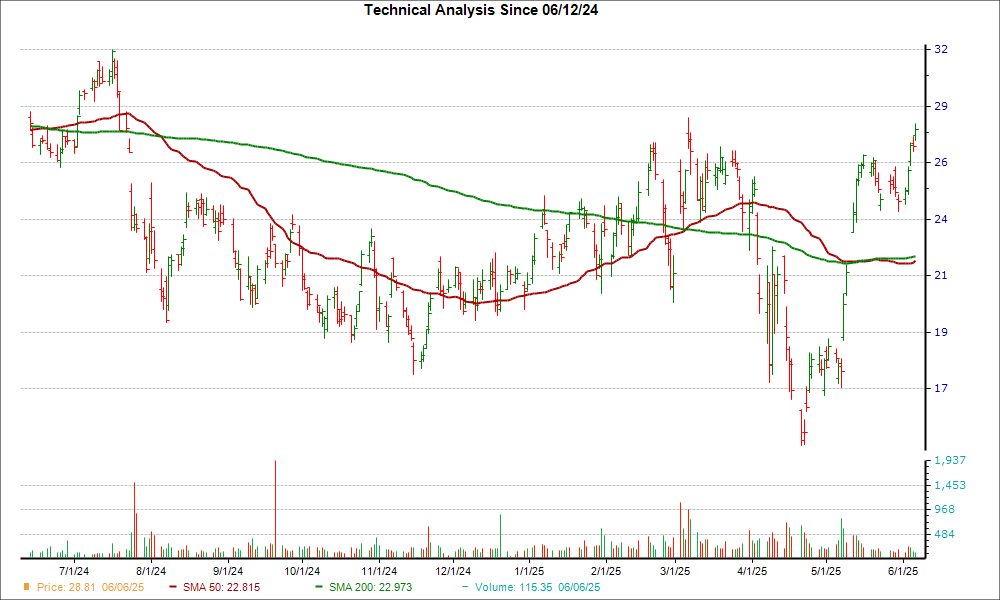Click the price axis value 32

click(941, 50)
